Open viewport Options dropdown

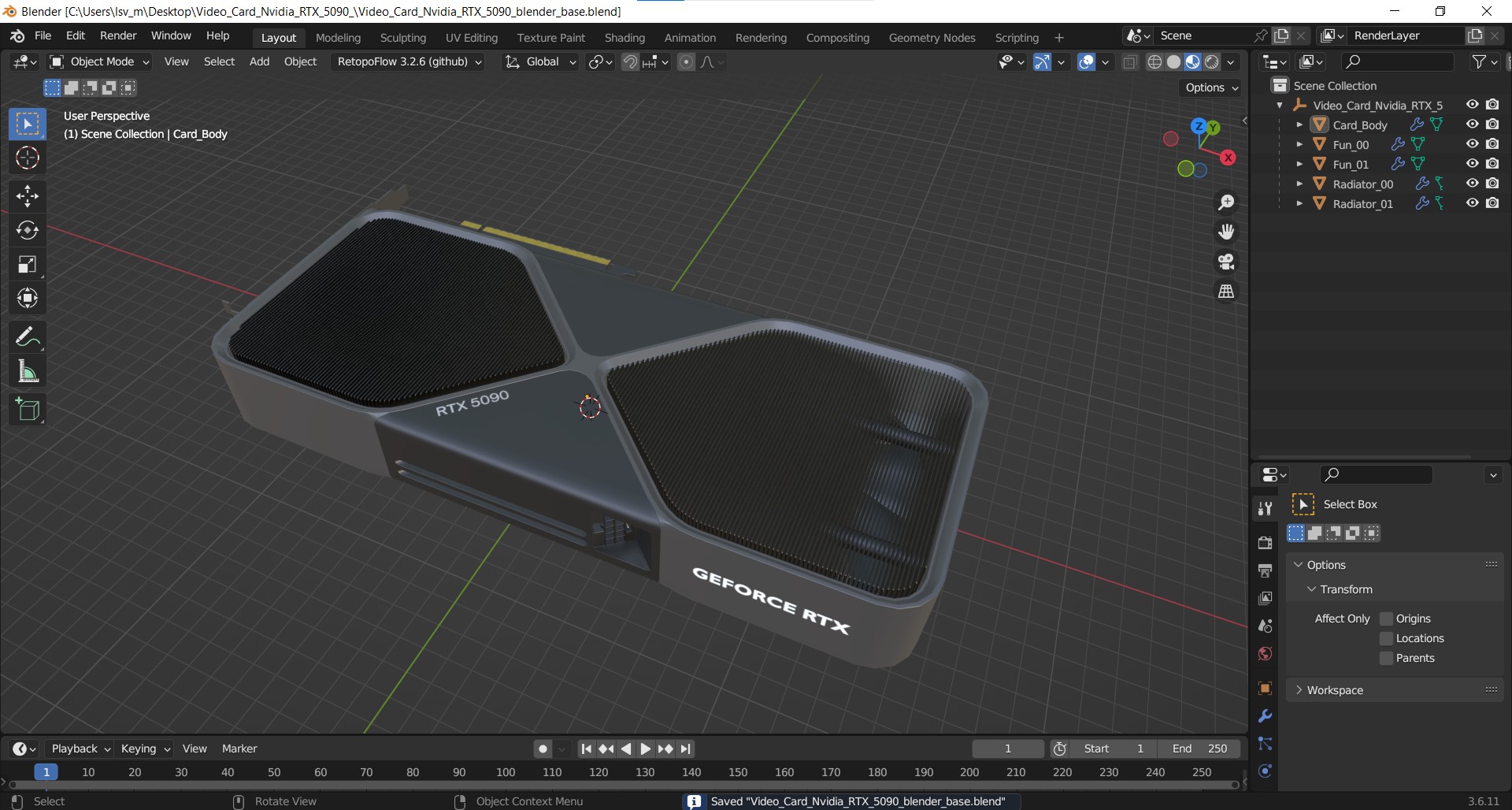(1212, 87)
